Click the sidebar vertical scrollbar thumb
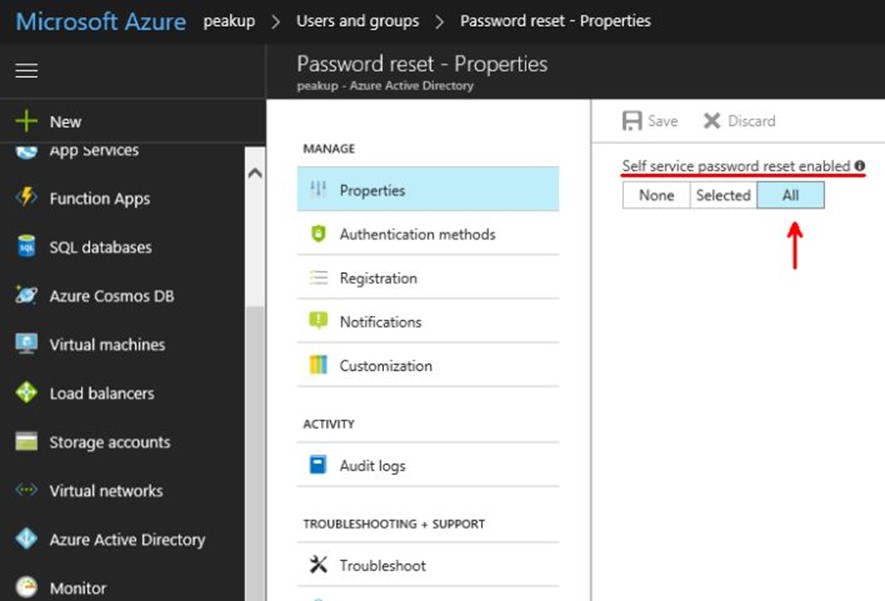The width and height of the screenshot is (885, 601). pyautogui.click(x=255, y=453)
